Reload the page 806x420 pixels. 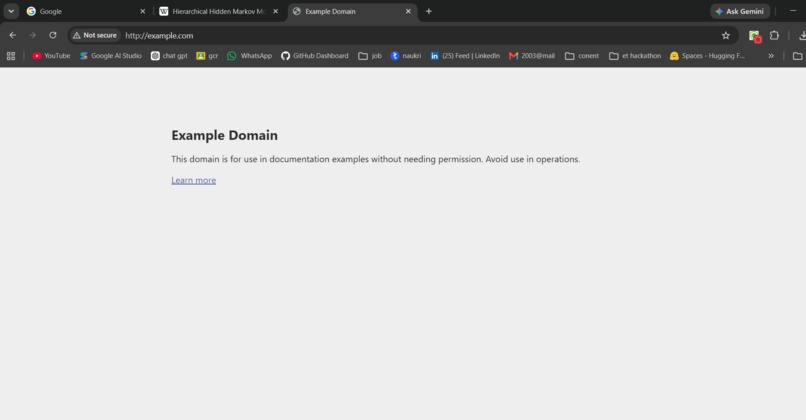52,35
